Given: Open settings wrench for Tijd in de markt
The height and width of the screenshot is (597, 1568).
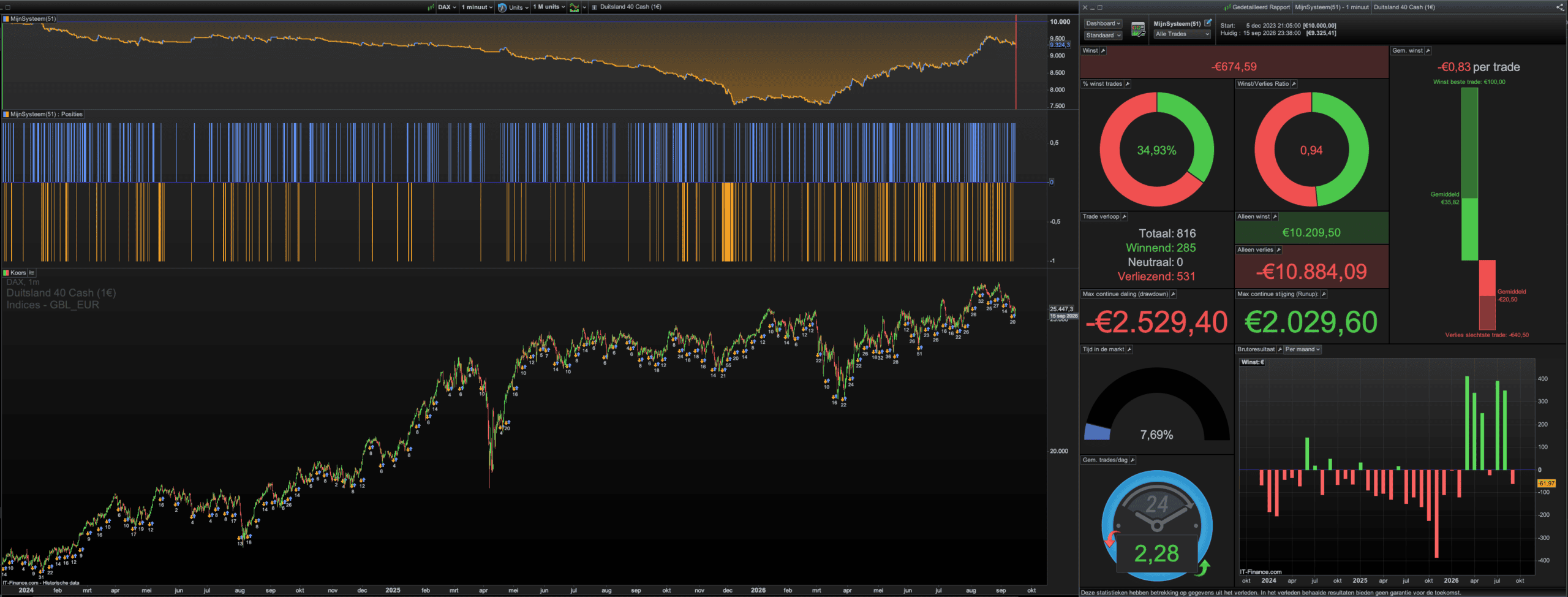Looking at the screenshot, I should (x=1129, y=349).
